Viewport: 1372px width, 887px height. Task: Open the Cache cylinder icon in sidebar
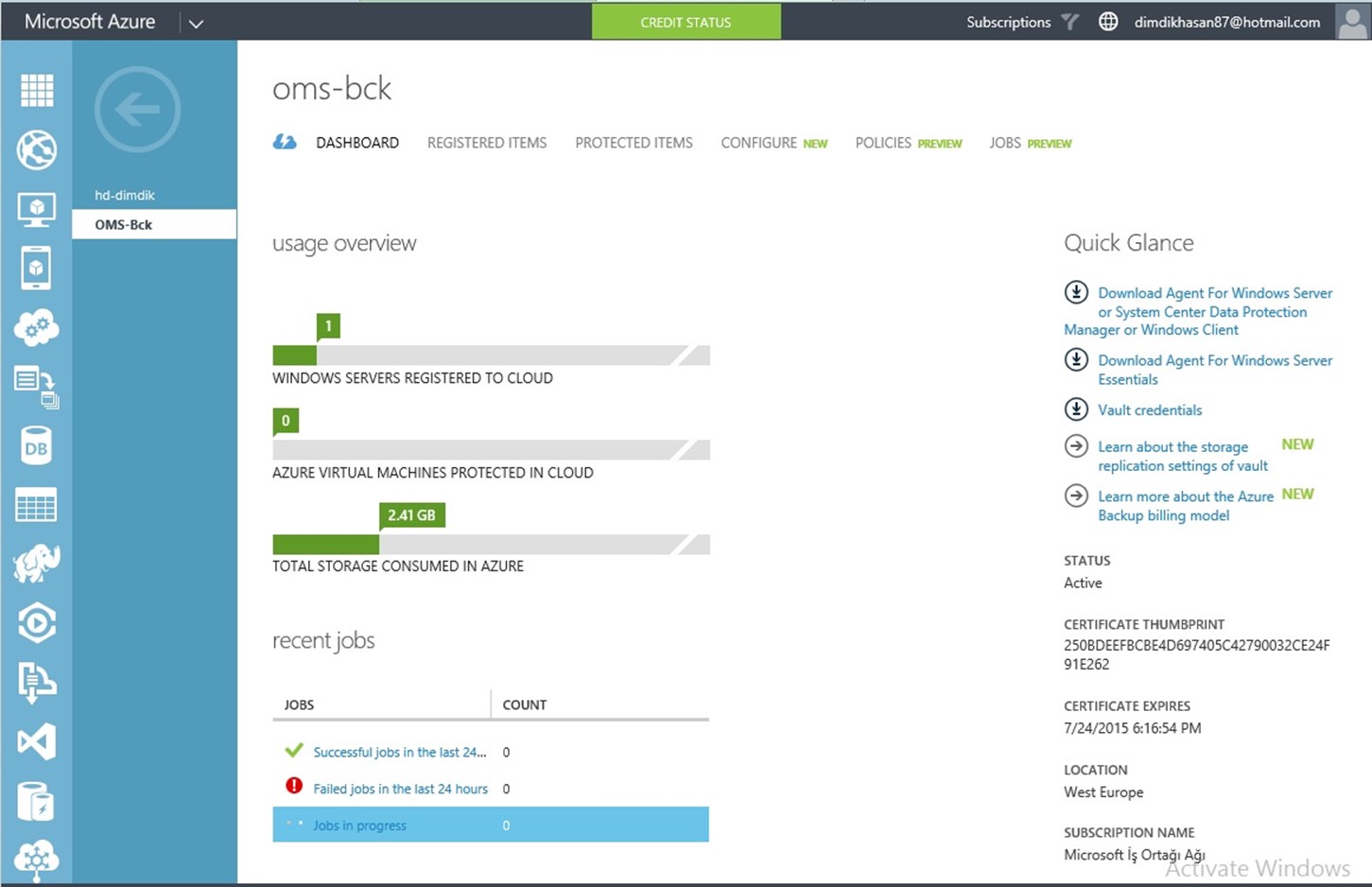36,802
